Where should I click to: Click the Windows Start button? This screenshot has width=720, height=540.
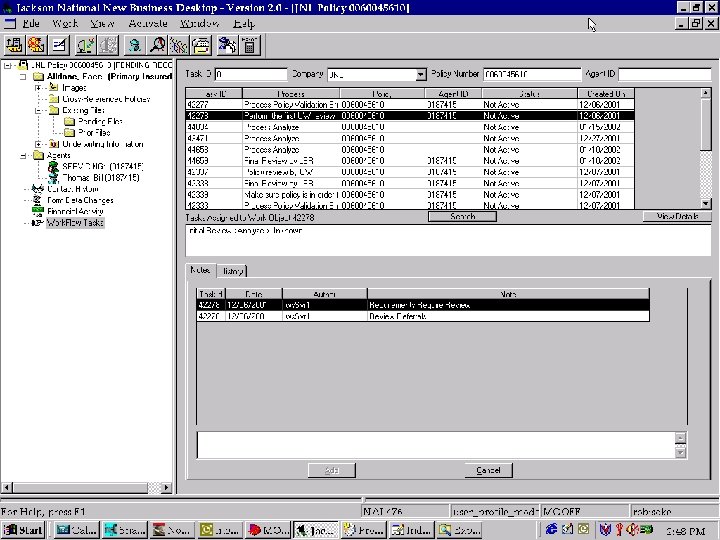(23, 529)
